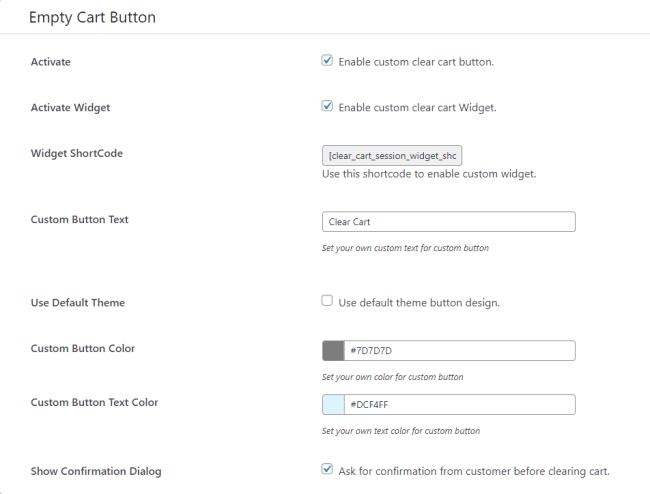Click the 'Enable custom clear cart Widget.' label text

click(417, 107)
